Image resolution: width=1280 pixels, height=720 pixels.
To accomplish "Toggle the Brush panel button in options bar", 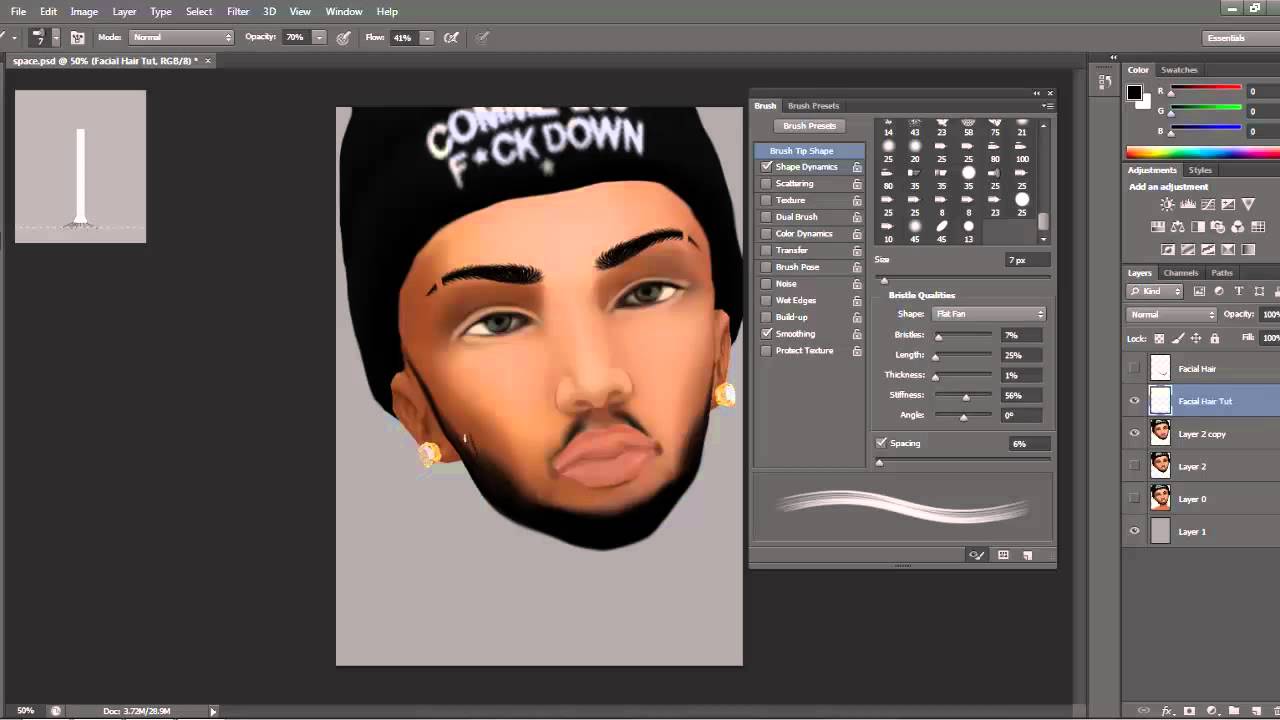I will coord(77,37).
